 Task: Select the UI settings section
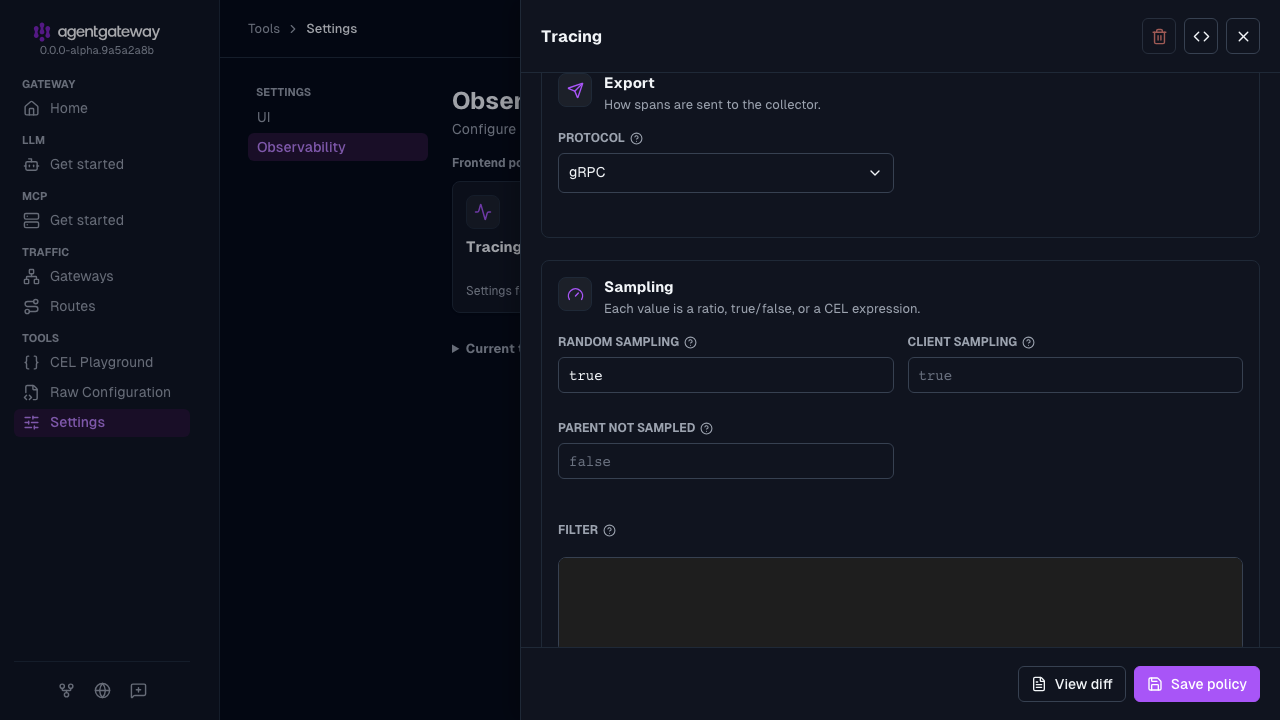338,117
